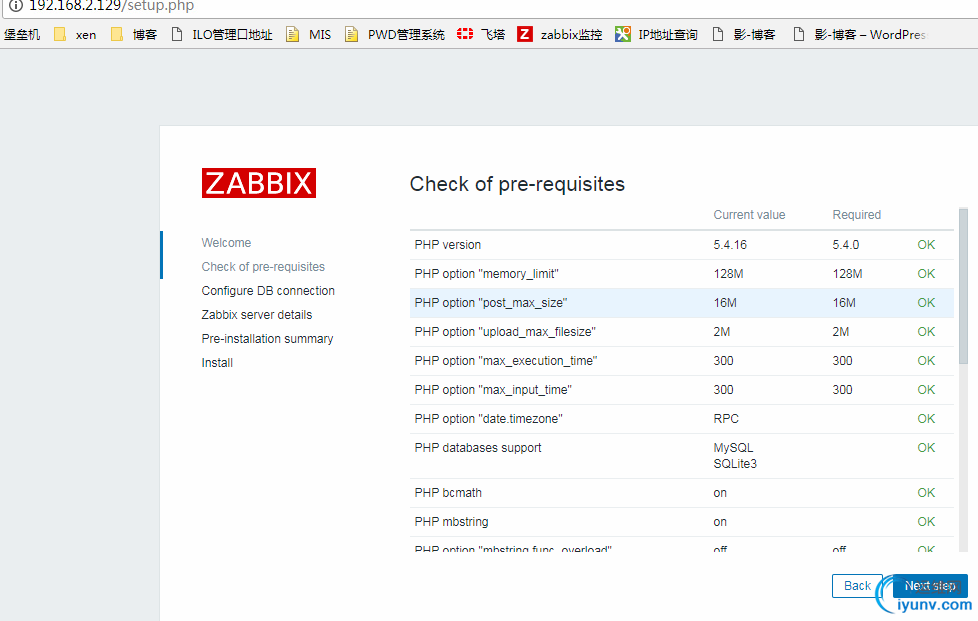Image resolution: width=978 pixels, height=621 pixels.
Task: Click PHP option "memory_limit" row label
Action: point(487,274)
